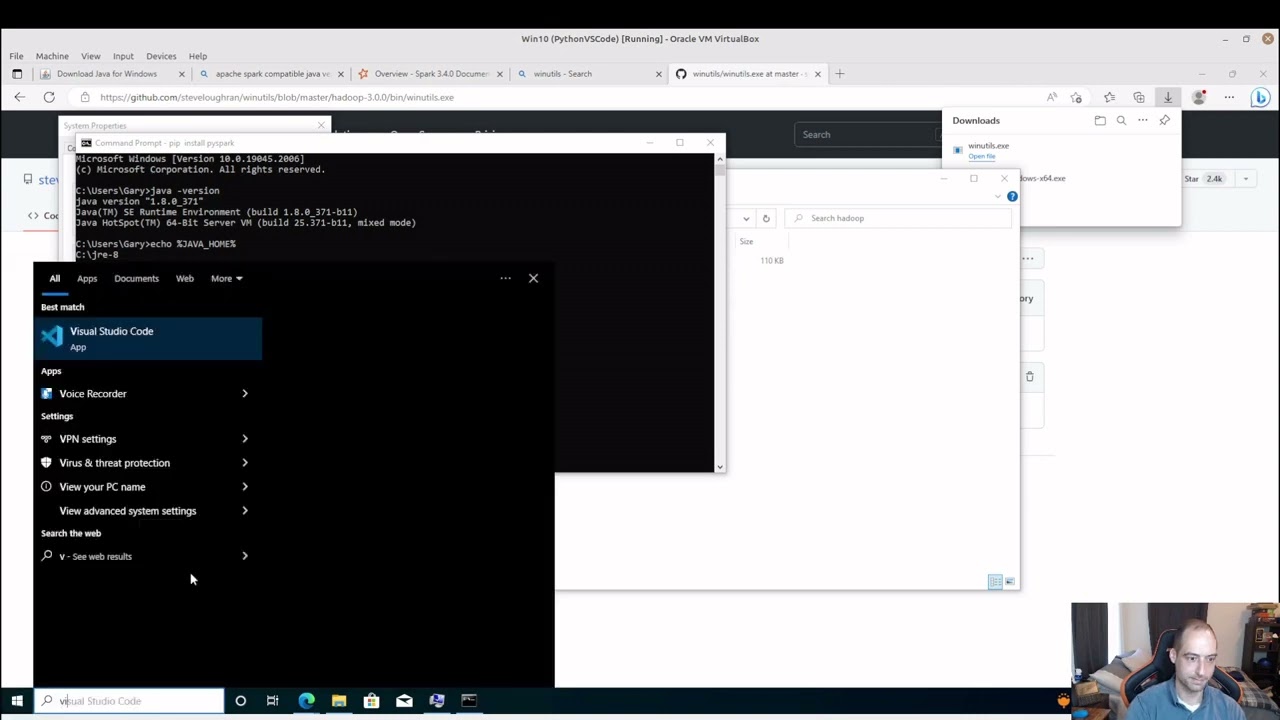
Task: Open Virus & threat protection result
Action: point(114,463)
